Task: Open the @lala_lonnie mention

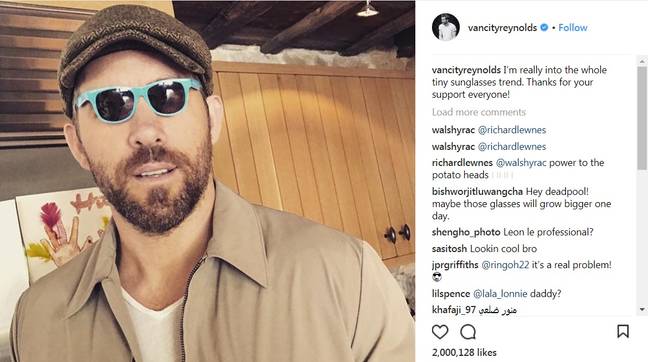Action: [500, 294]
